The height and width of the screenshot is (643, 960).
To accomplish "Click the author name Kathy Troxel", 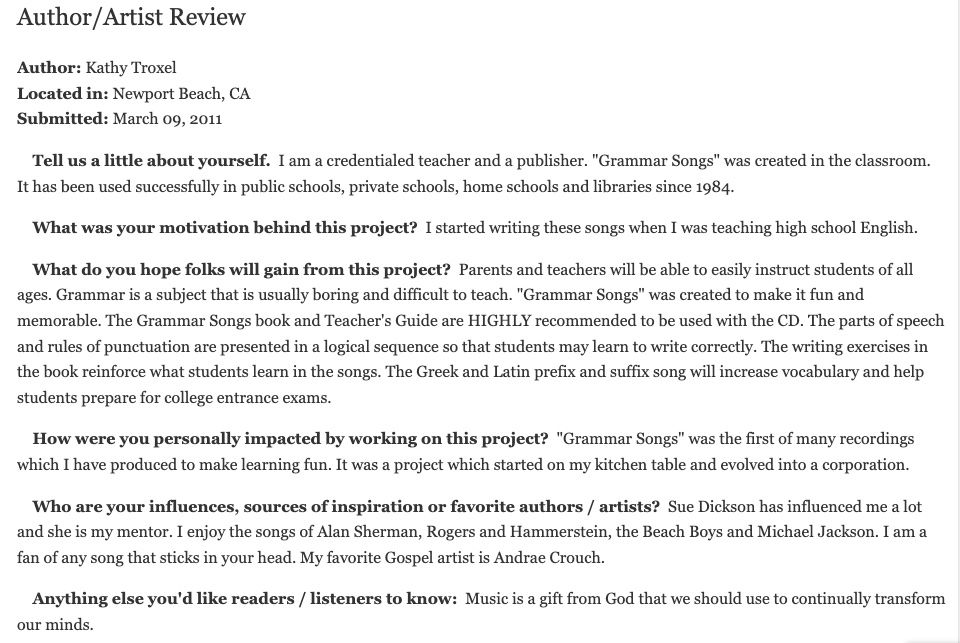I will click(131, 68).
